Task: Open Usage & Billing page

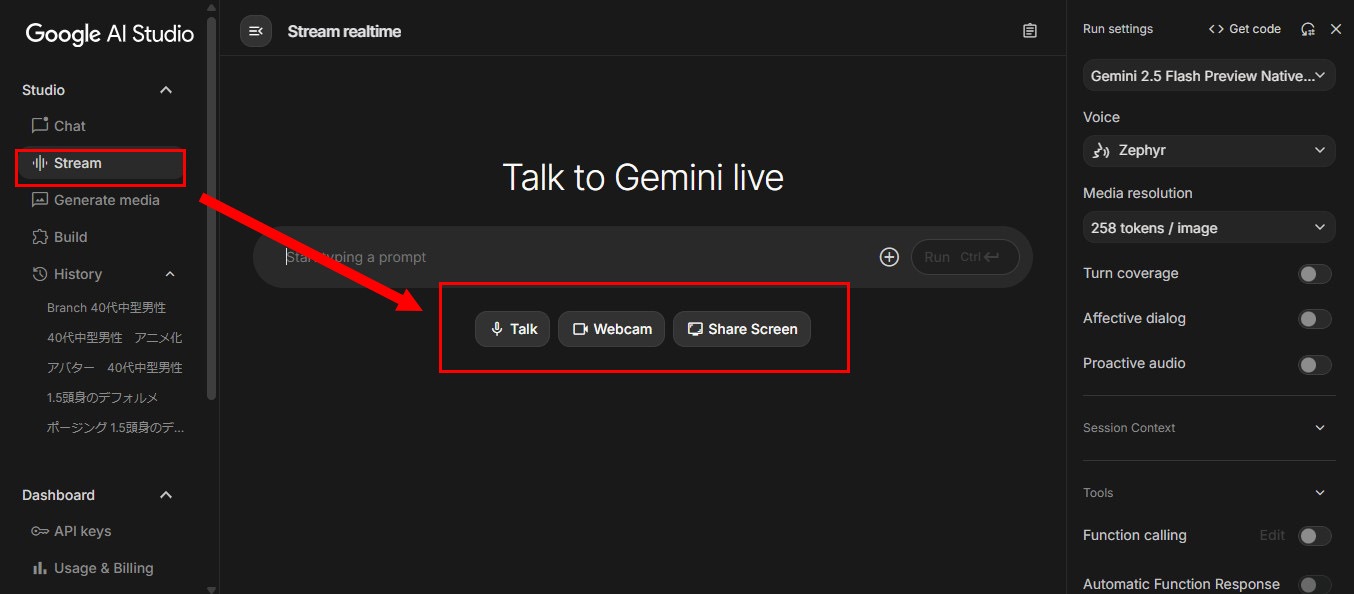Action: tap(103, 568)
